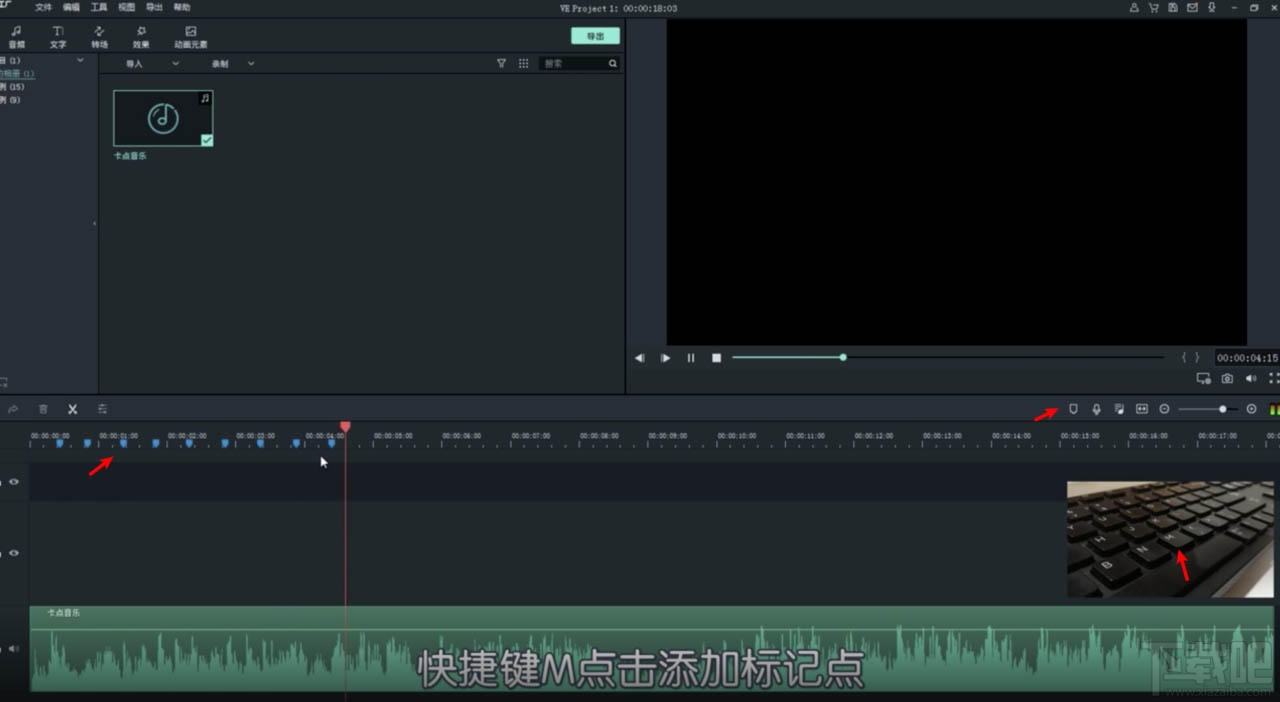
Task: Open the 导出 menu in menu bar
Action: click(154, 7)
